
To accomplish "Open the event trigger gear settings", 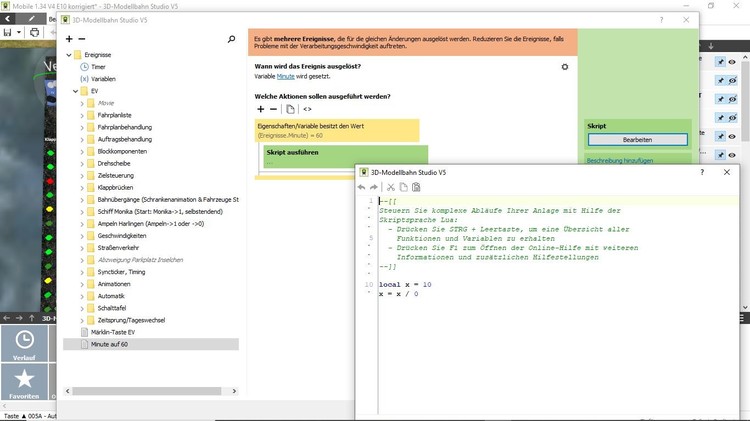I will coord(565,67).
